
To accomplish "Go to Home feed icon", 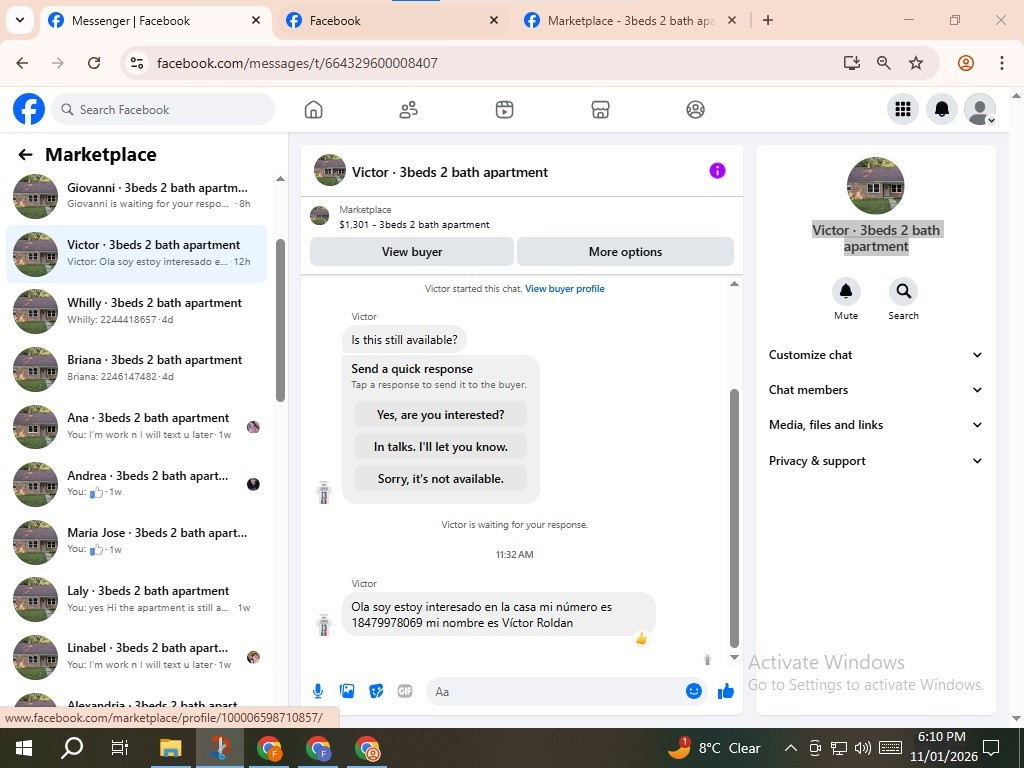I will [313, 110].
